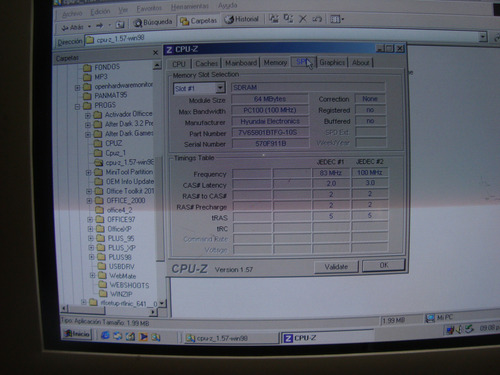Click the Move To icon in toolbar
The width and height of the screenshot is (500, 375).
(x=274, y=19)
